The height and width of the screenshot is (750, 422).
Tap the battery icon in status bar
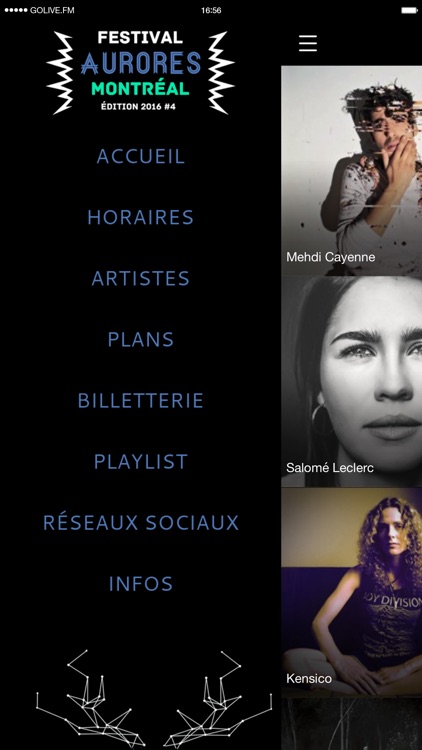[409, 10]
